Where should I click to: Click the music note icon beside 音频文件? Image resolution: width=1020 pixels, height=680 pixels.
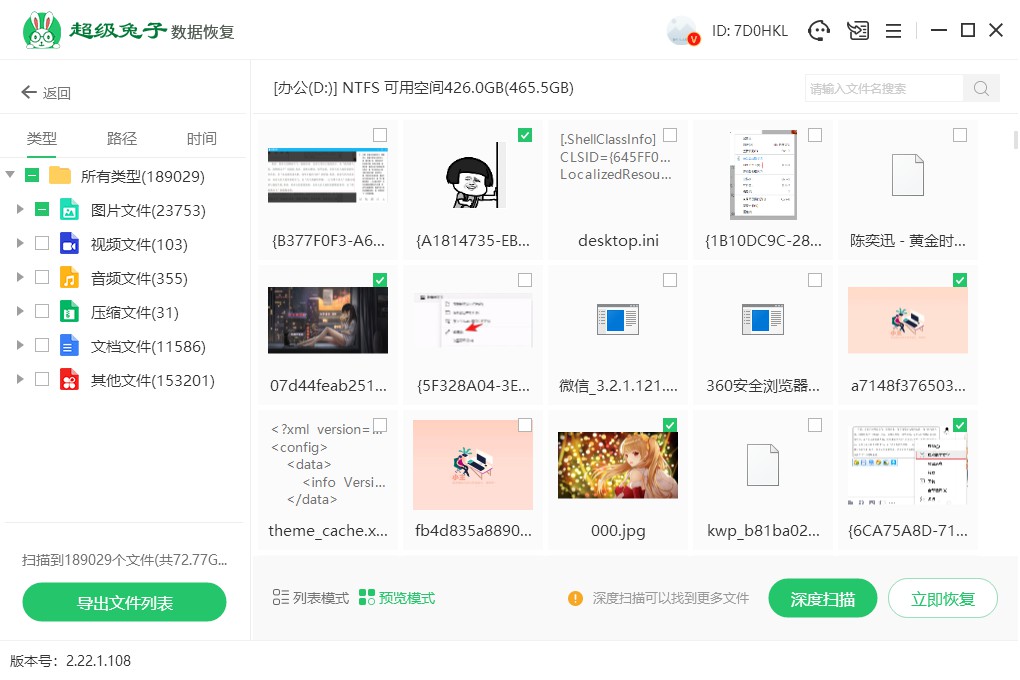pyautogui.click(x=69, y=278)
